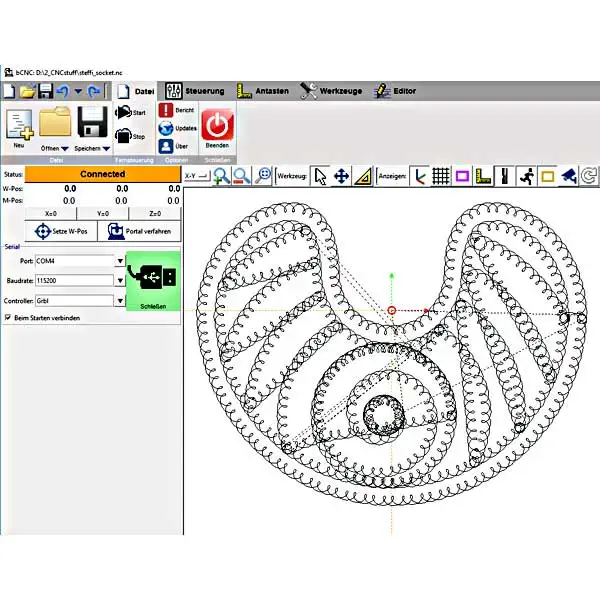Expand the Port COM4 dropdown
Screen dimensions: 600x600
(x=120, y=261)
